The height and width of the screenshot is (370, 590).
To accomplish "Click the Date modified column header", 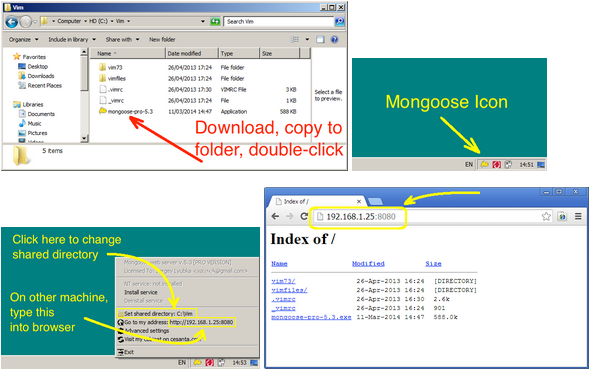I will [x=192, y=53].
